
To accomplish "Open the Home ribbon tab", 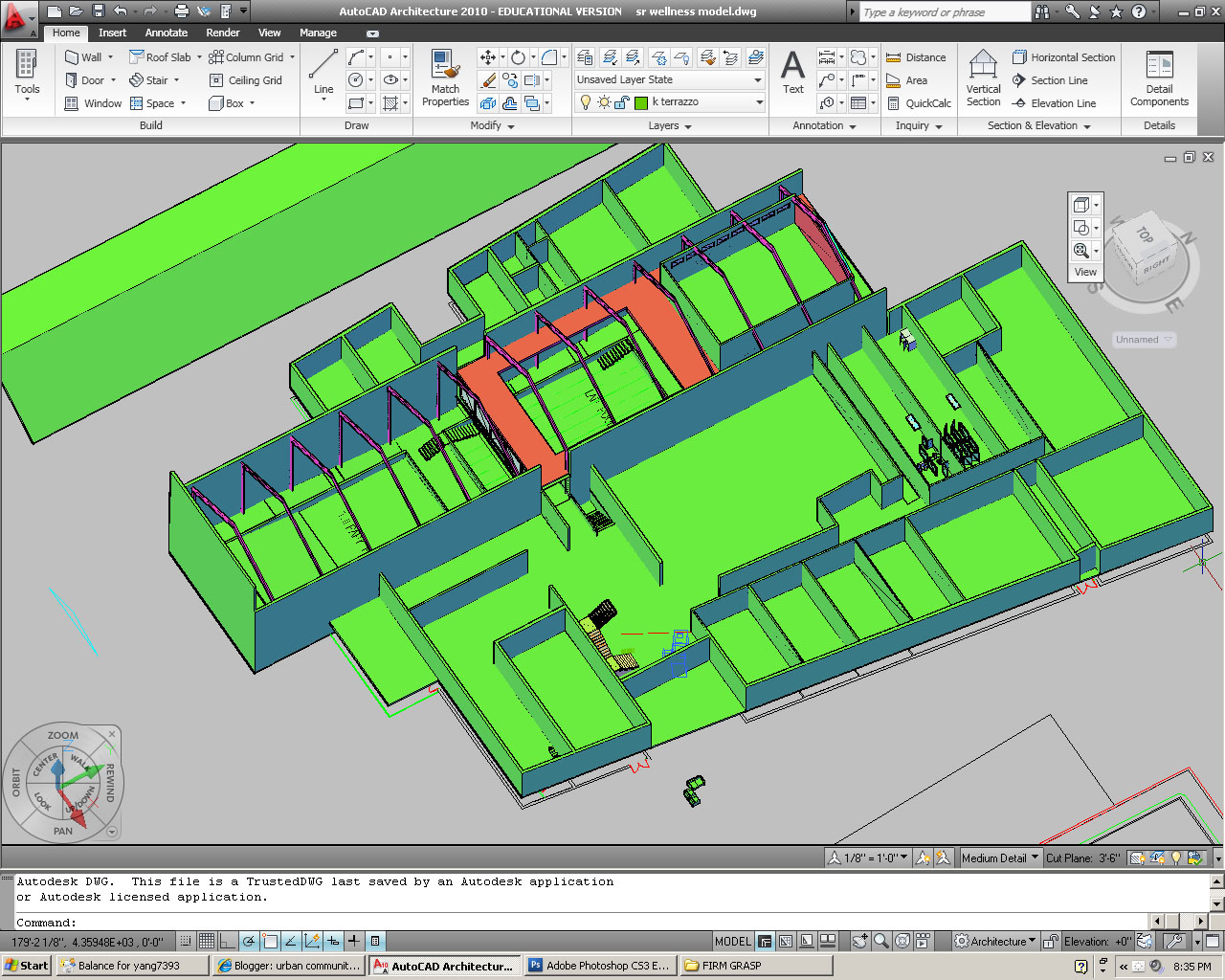I will pyautogui.click(x=66, y=33).
